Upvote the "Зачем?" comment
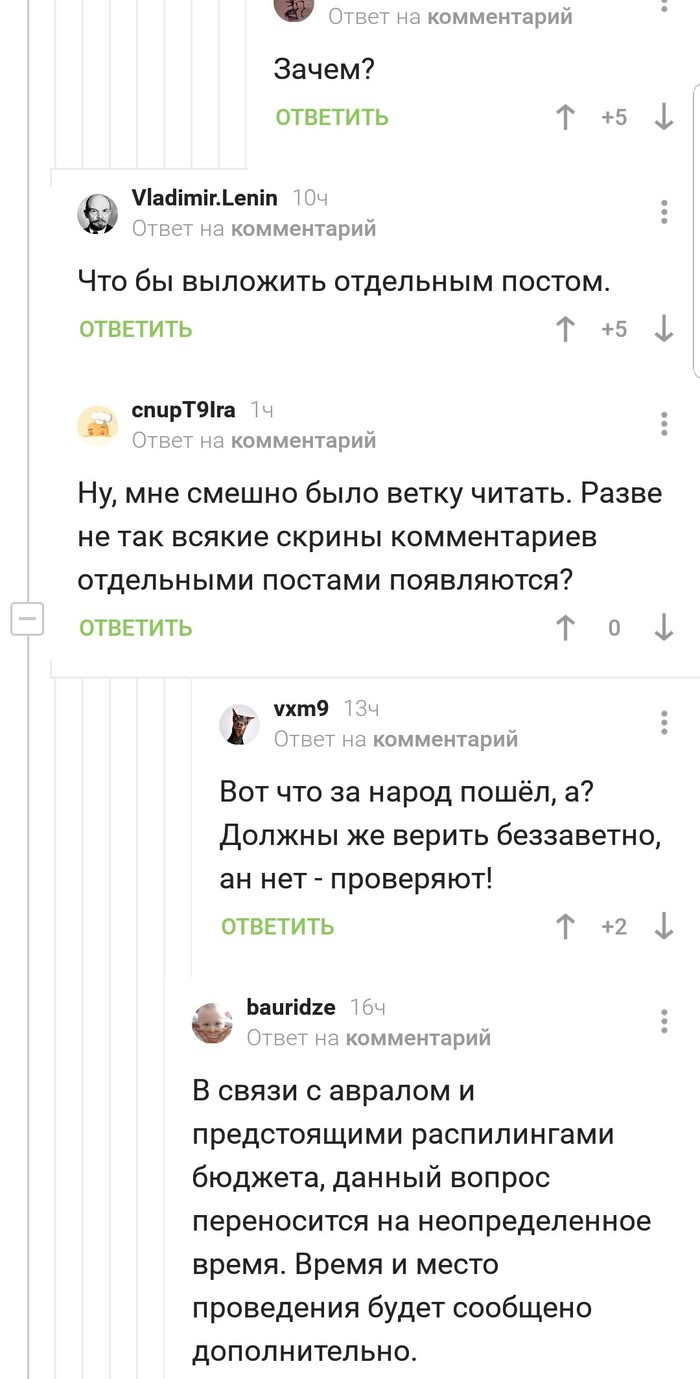700x1379 pixels. 565,118
